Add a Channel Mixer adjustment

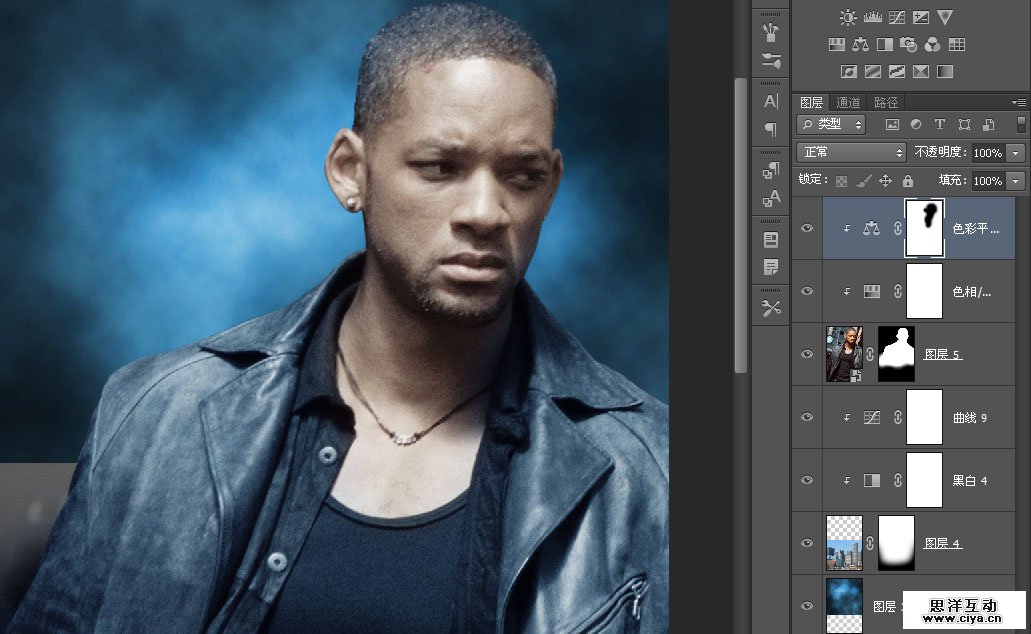coord(932,44)
